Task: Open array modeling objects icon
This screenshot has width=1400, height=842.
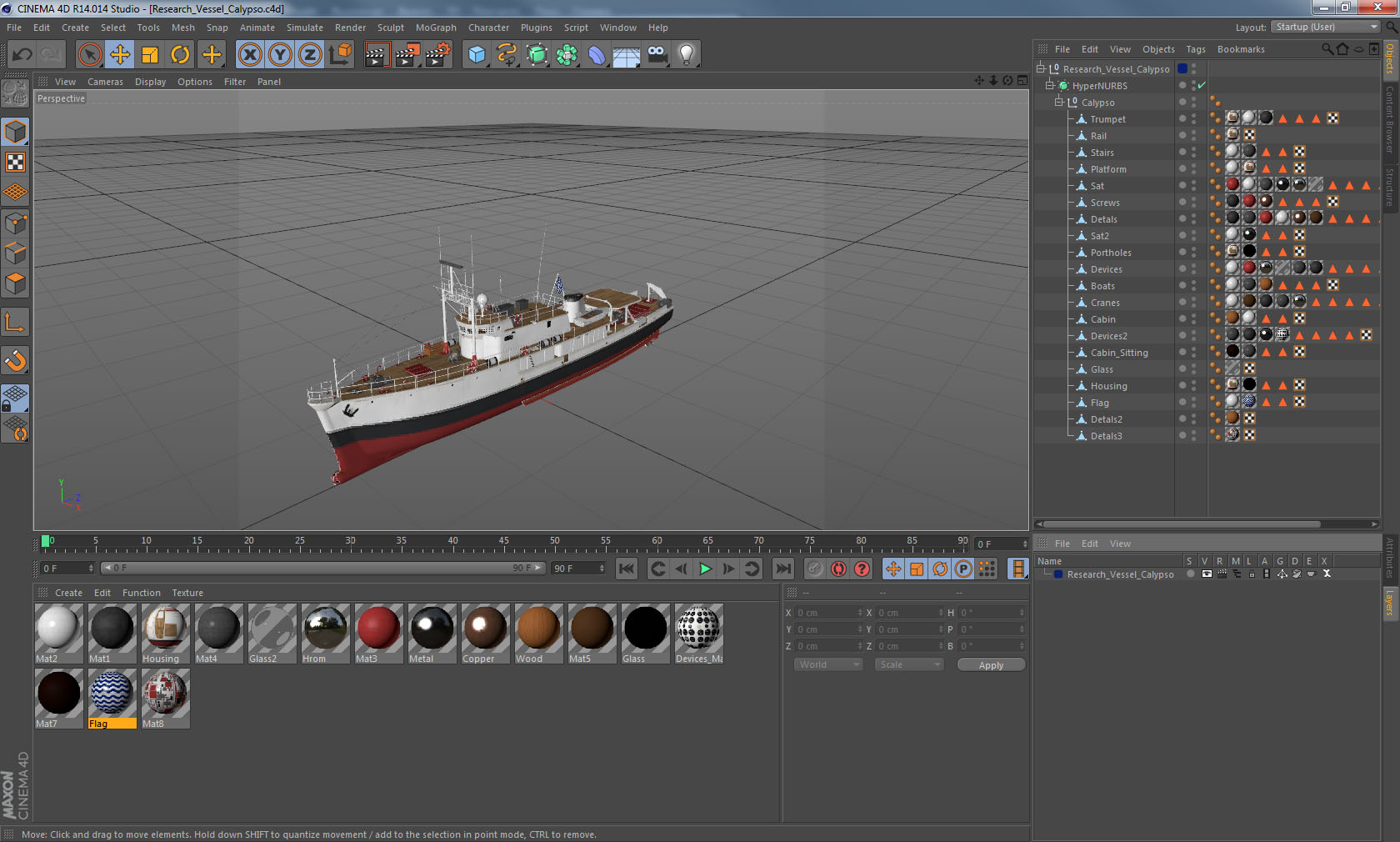Action: tap(567, 55)
